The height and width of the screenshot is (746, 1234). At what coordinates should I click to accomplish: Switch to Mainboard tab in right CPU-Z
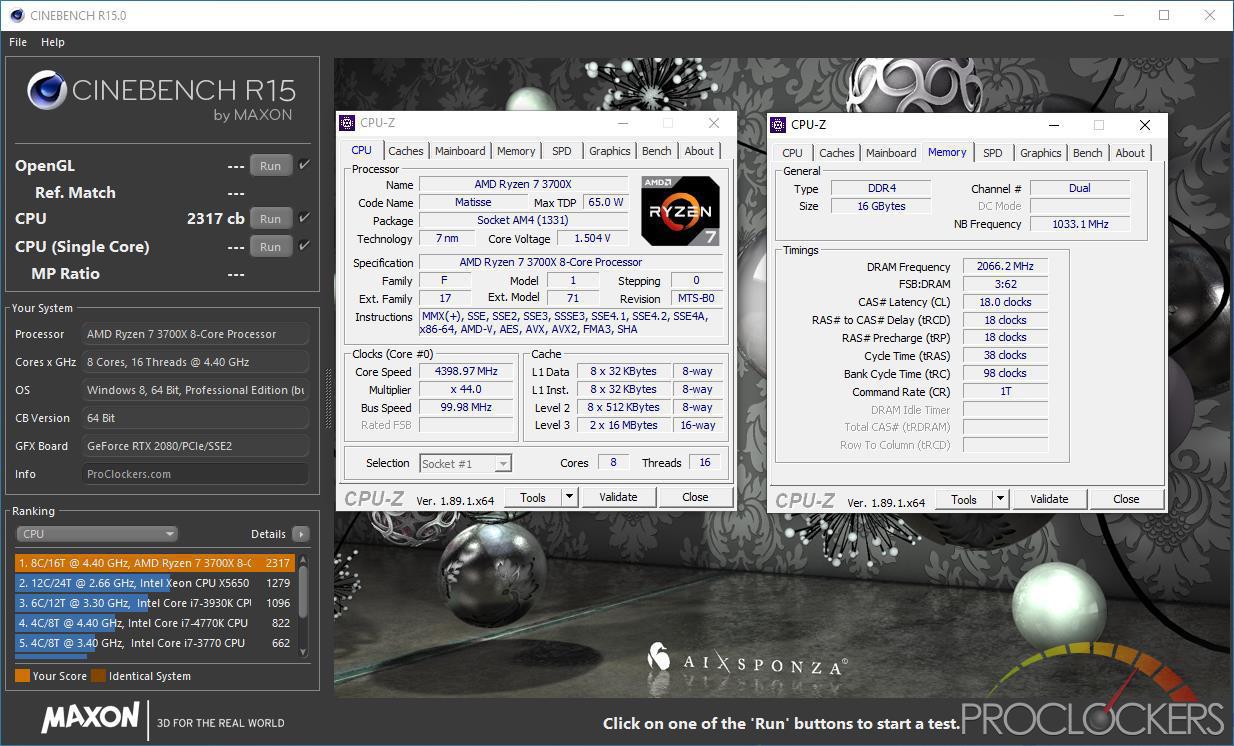[x=891, y=153]
